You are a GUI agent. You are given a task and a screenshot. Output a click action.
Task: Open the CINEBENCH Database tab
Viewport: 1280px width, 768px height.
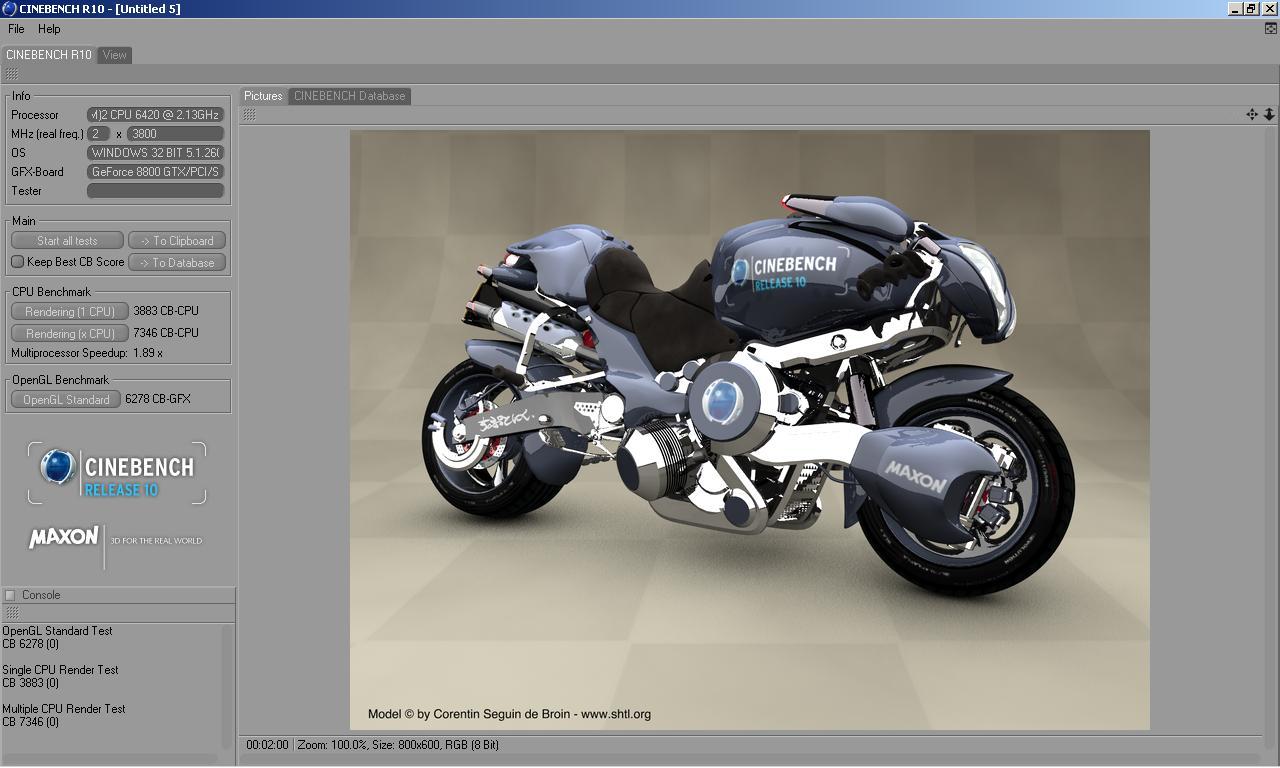click(x=349, y=96)
